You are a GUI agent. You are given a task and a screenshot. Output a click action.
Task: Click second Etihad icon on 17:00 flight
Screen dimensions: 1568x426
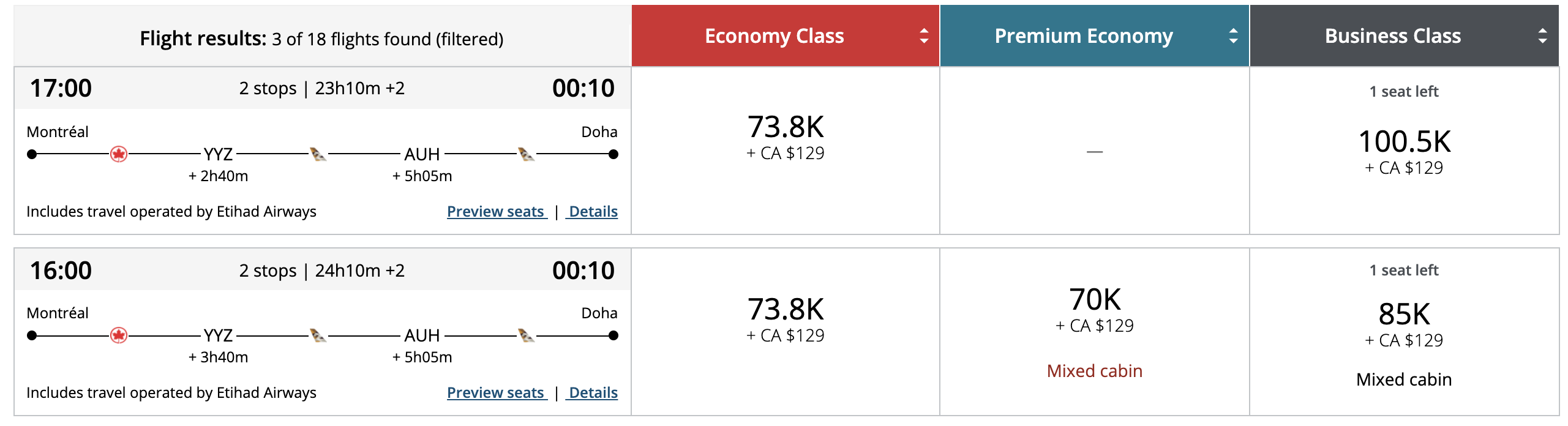click(526, 154)
